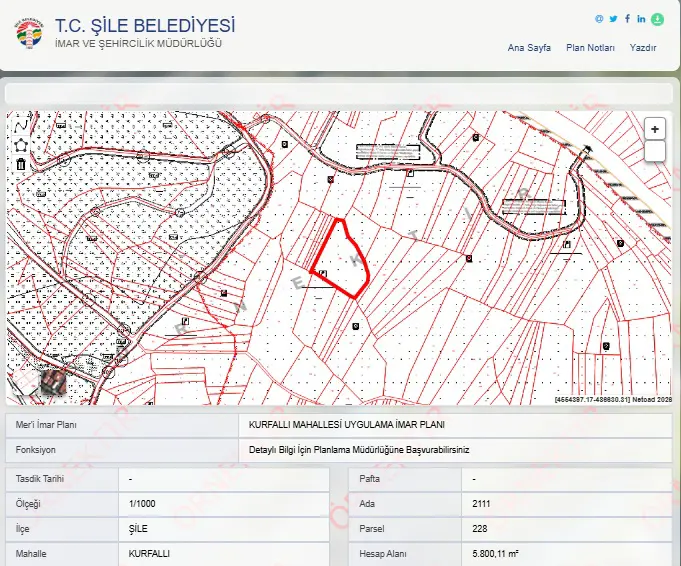The width and height of the screenshot is (681, 566).
Task: Click the trash icon to delete drawings
Action: (21, 164)
